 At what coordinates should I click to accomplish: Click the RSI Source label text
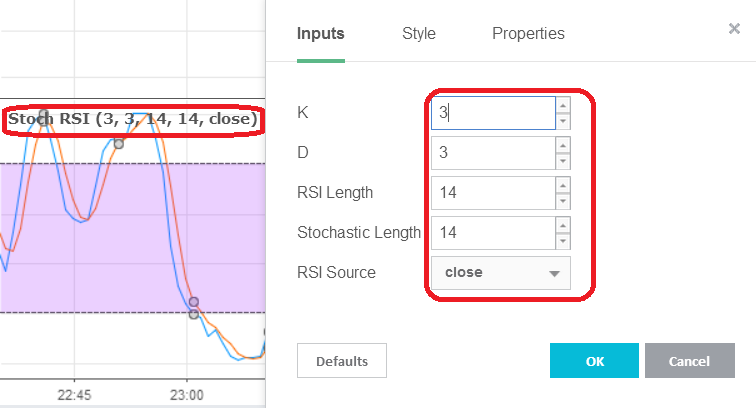(x=336, y=272)
